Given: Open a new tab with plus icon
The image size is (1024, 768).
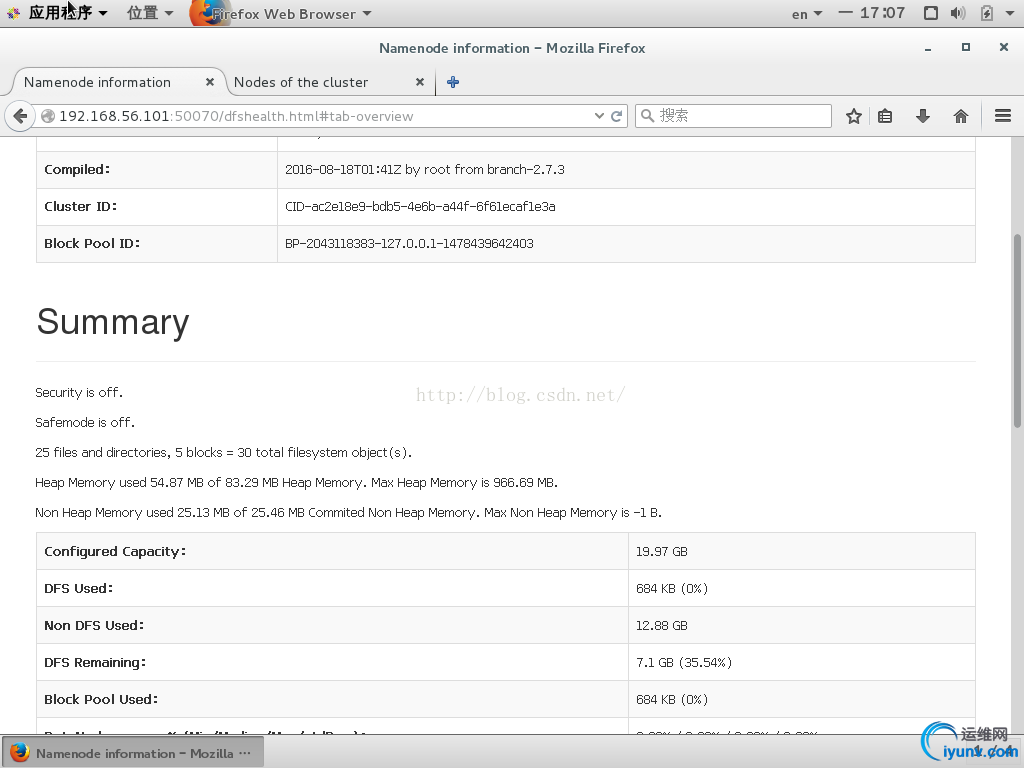Looking at the screenshot, I should (x=453, y=82).
